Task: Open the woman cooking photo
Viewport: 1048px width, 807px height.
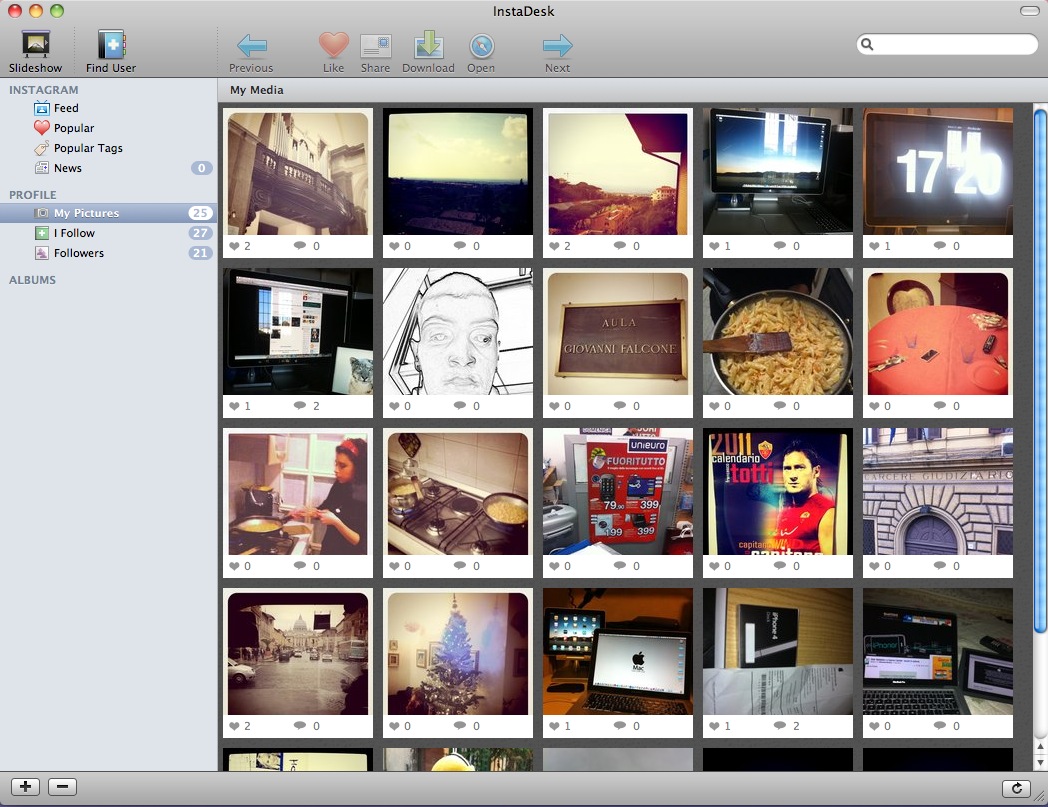Action: [x=298, y=493]
